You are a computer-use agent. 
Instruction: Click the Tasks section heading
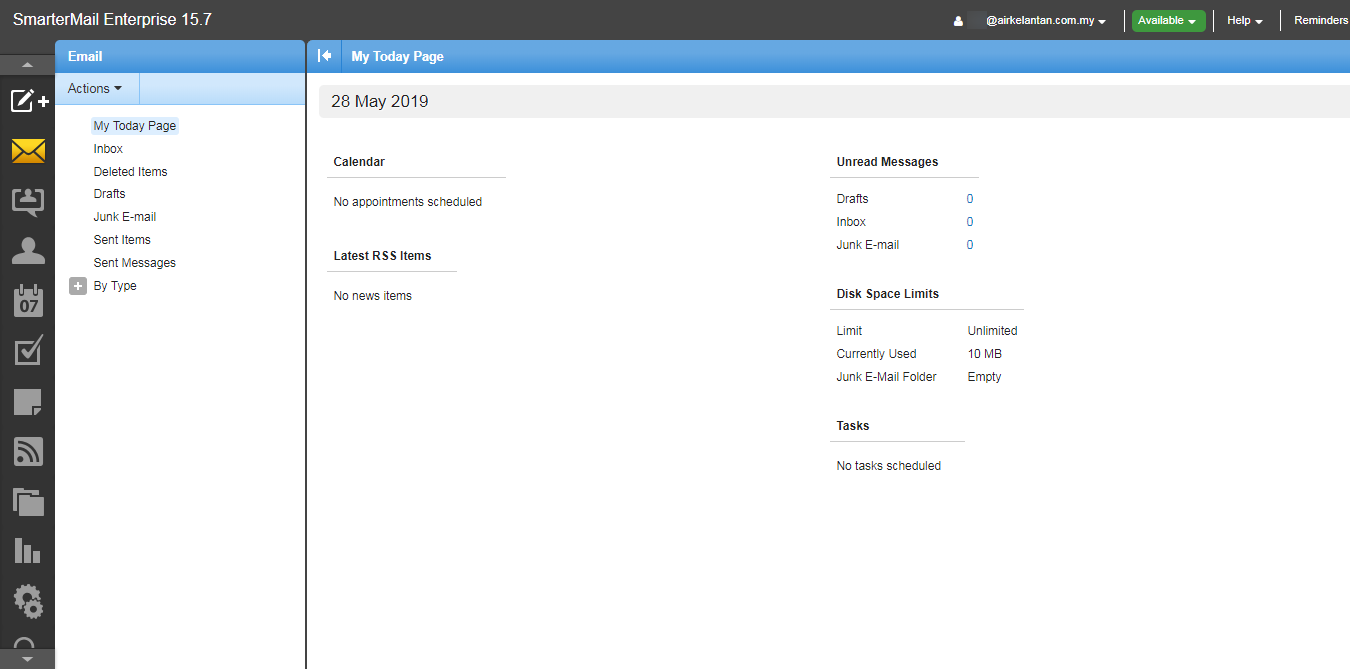pos(853,426)
